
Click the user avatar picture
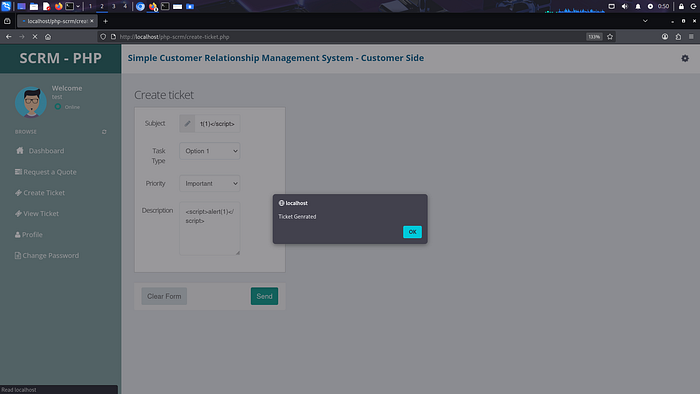click(31, 102)
